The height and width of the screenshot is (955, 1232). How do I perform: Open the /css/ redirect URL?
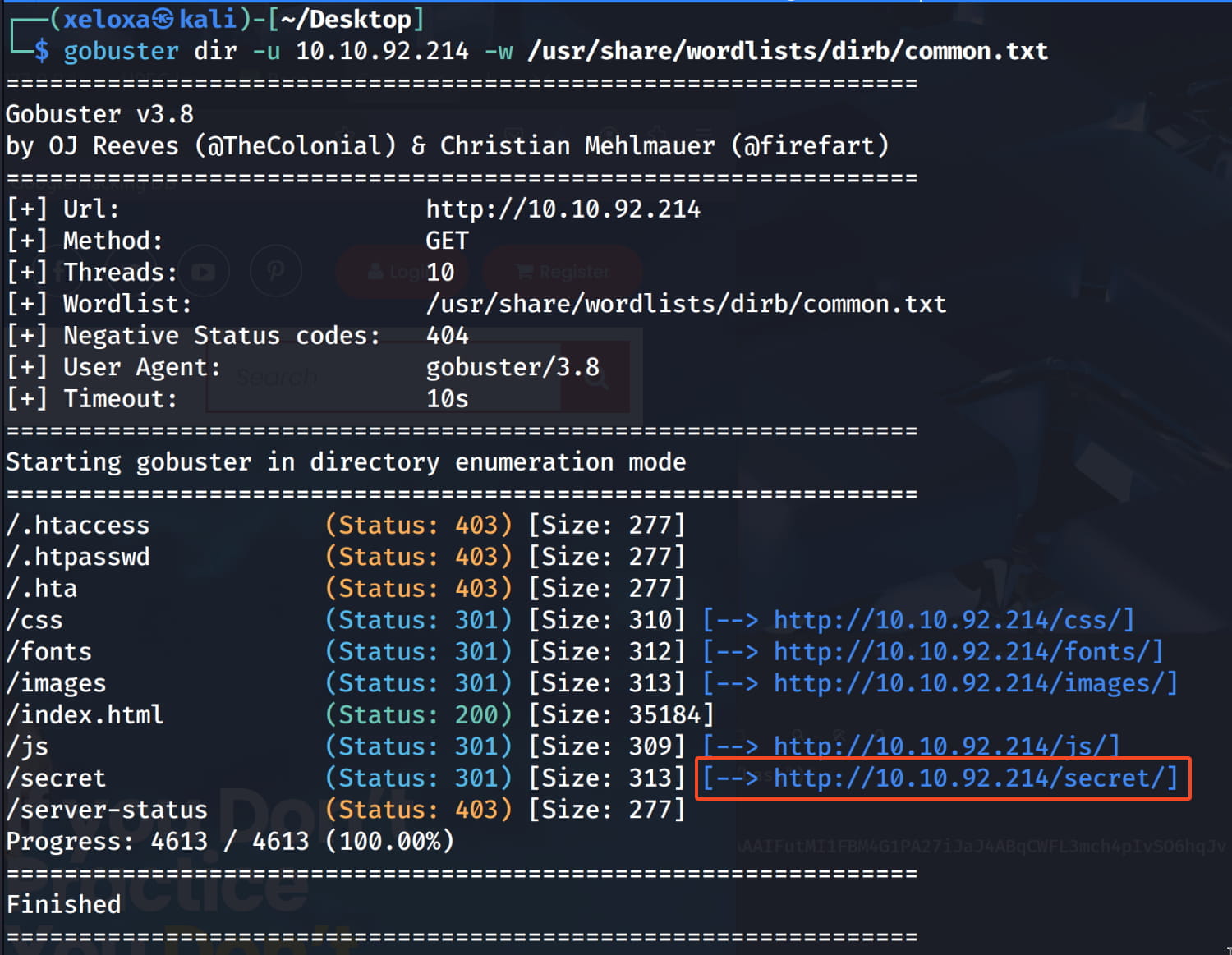[x=953, y=620]
